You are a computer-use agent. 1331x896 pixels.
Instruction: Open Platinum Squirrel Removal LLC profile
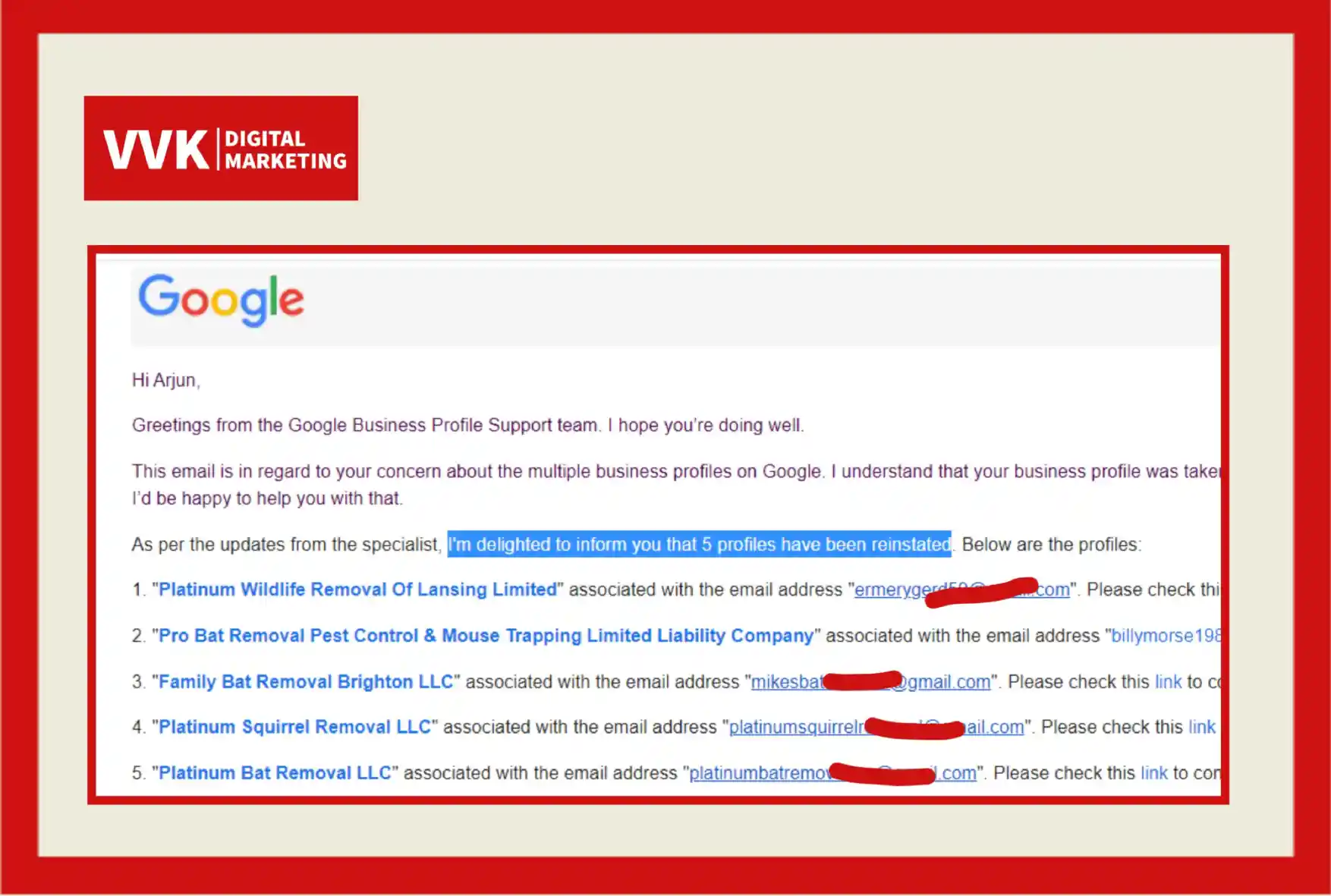click(294, 727)
